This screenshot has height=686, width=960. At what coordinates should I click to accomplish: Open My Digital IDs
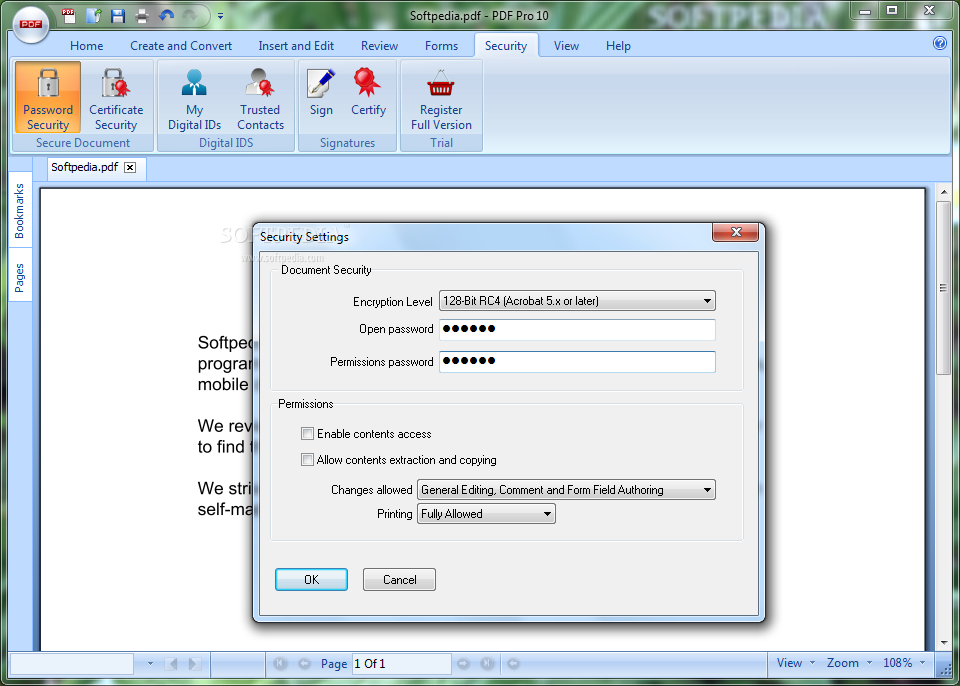(x=194, y=97)
